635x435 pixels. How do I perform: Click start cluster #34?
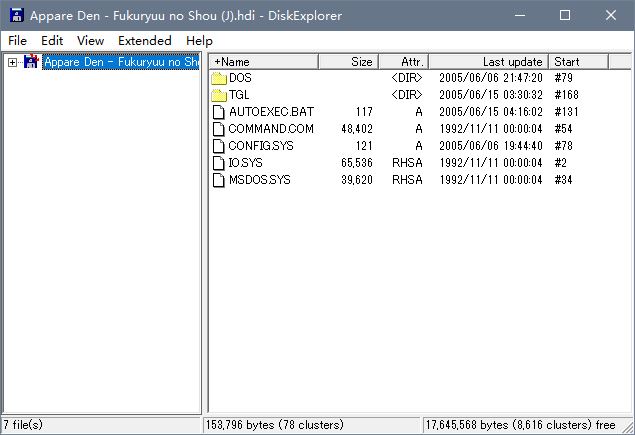(563, 180)
